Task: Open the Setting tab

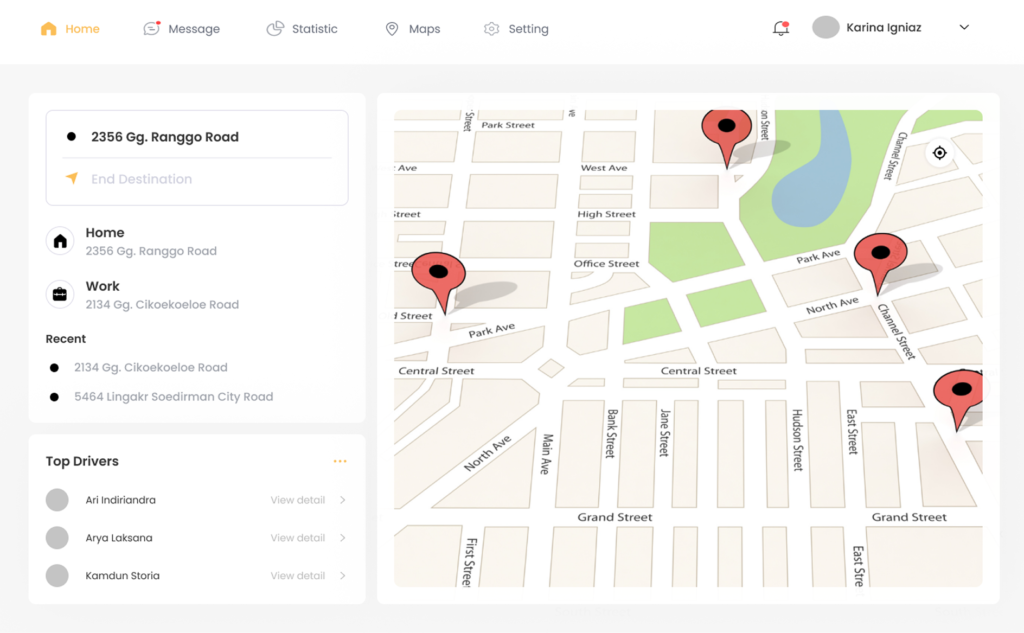Action: click(x=516, y=29)
